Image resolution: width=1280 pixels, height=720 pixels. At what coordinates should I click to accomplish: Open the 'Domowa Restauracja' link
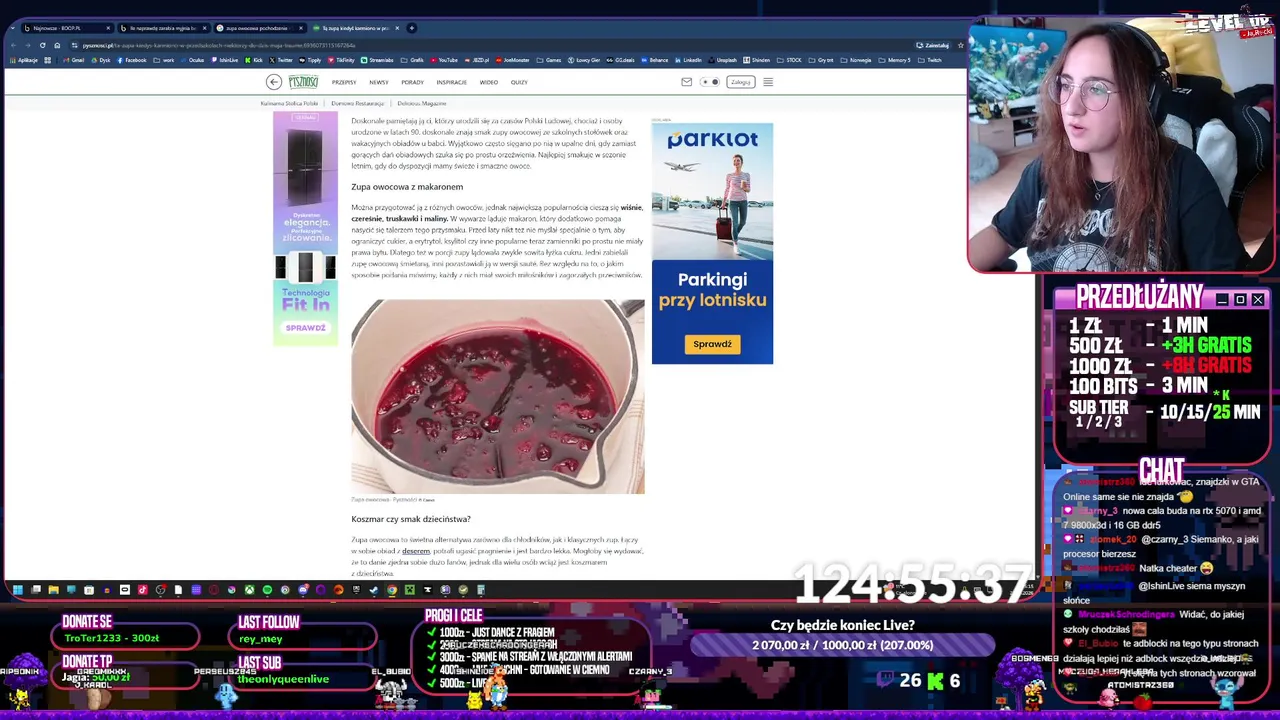[357, 103]
